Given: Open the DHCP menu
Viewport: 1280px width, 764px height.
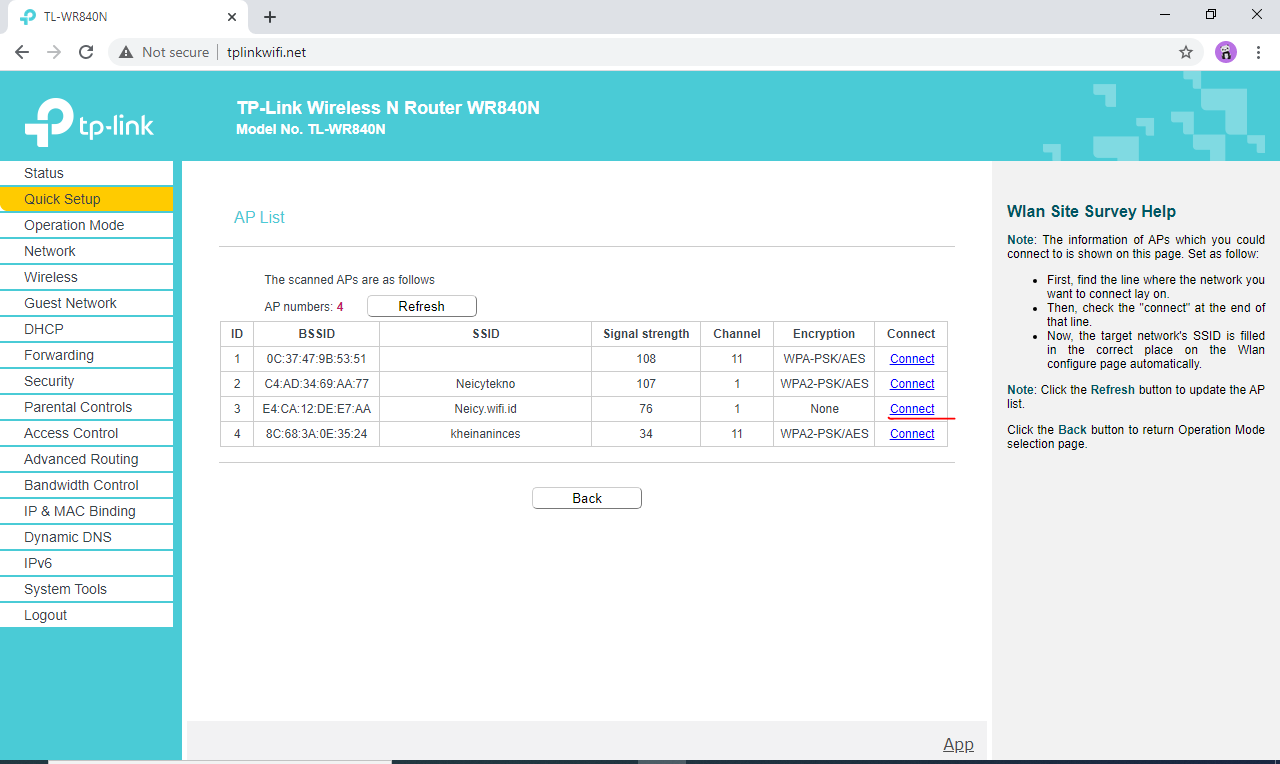Looking at the screenshot, I should pyautogui.click(x=86, y=329).
